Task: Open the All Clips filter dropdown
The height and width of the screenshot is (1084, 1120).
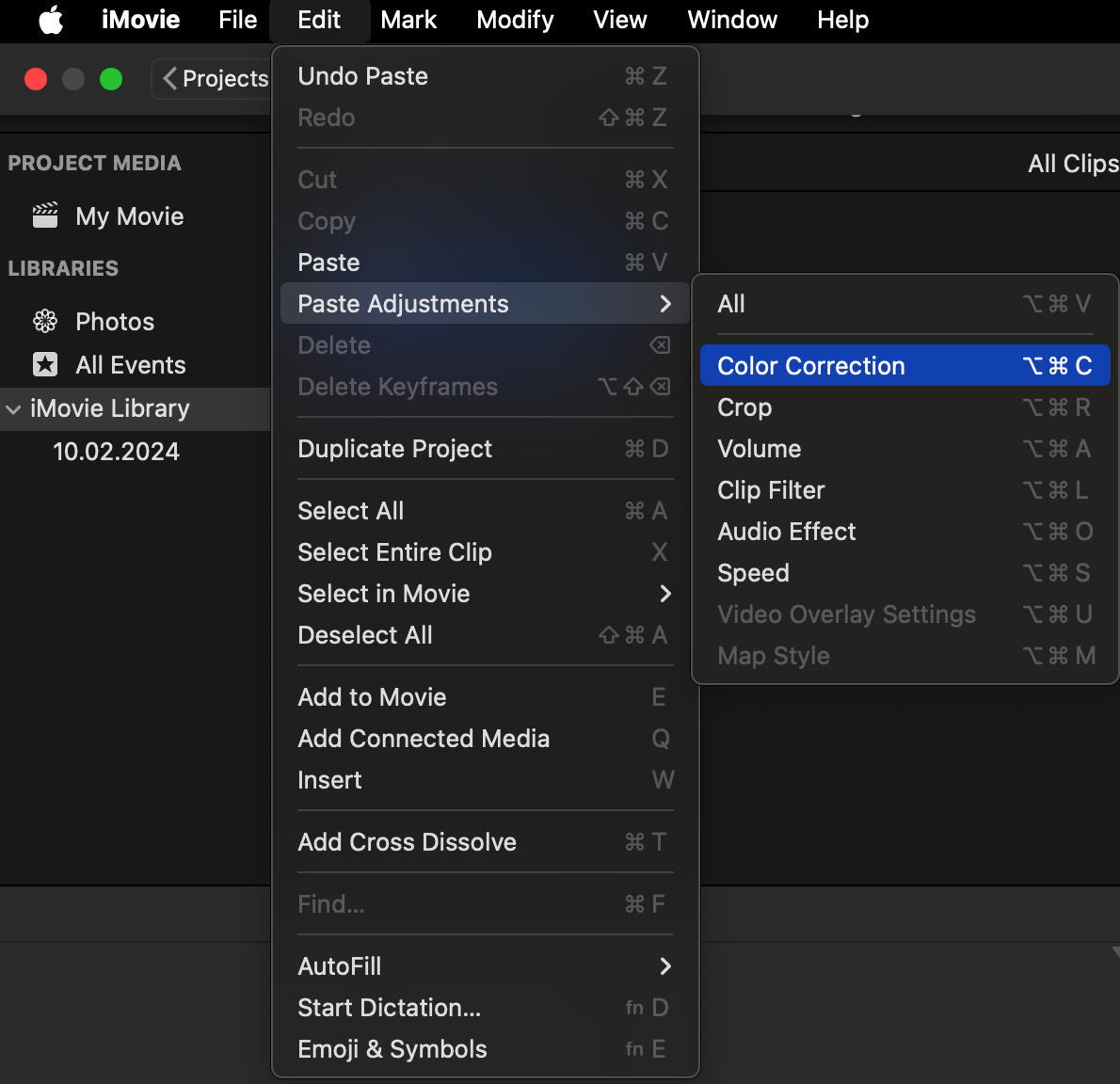Action: [1072, 164]
